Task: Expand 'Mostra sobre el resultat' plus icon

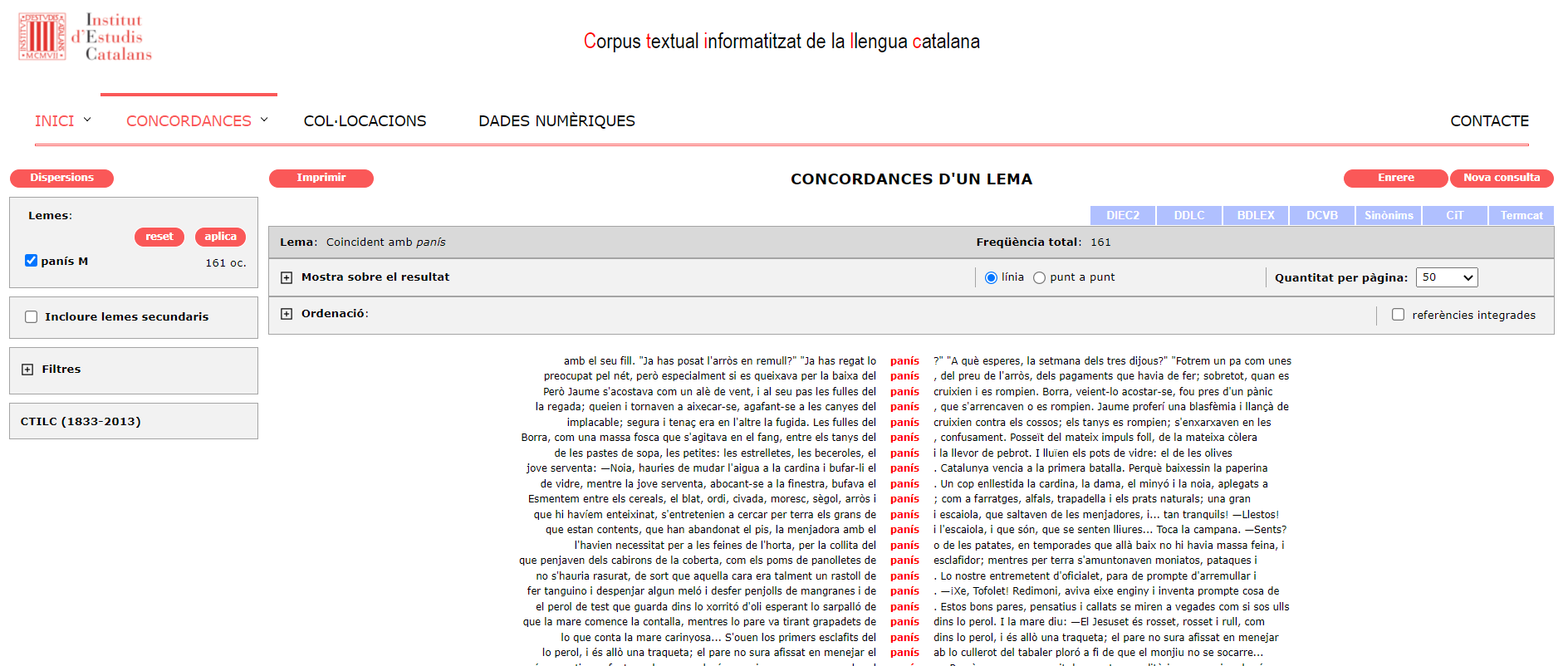Action: click(x=287, y=277)
